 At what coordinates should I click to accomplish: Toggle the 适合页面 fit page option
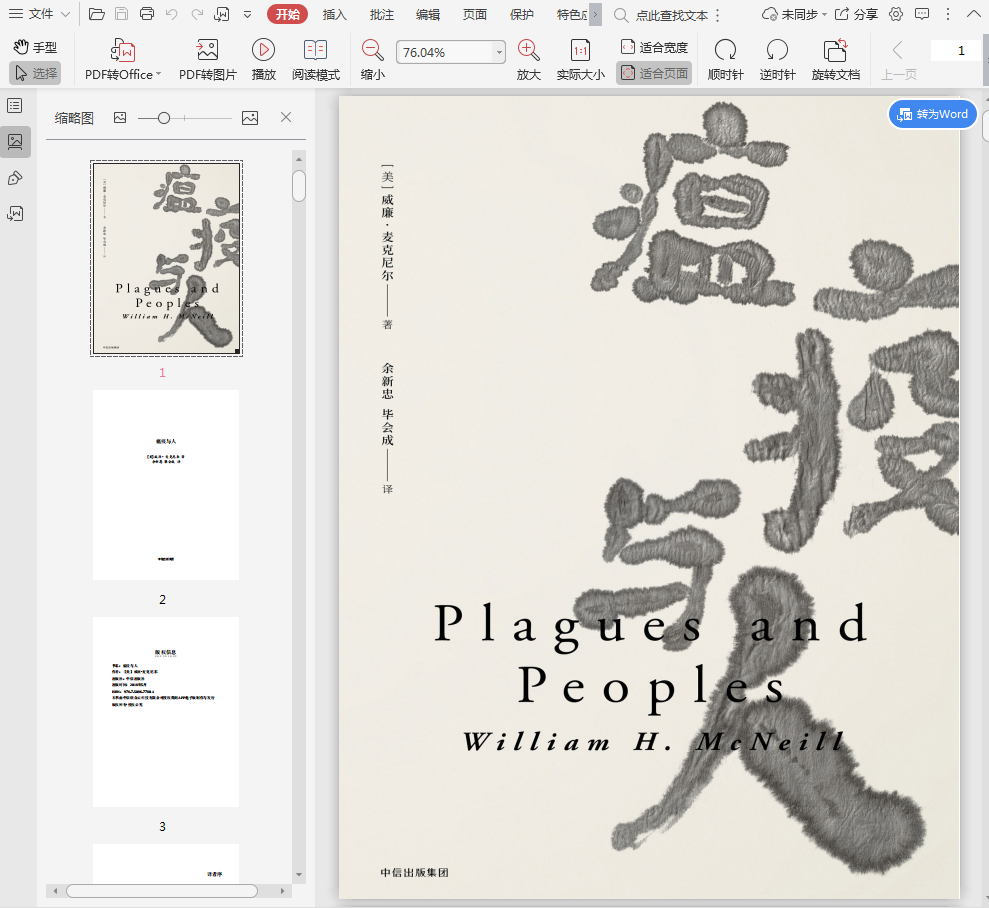(654, 73)
